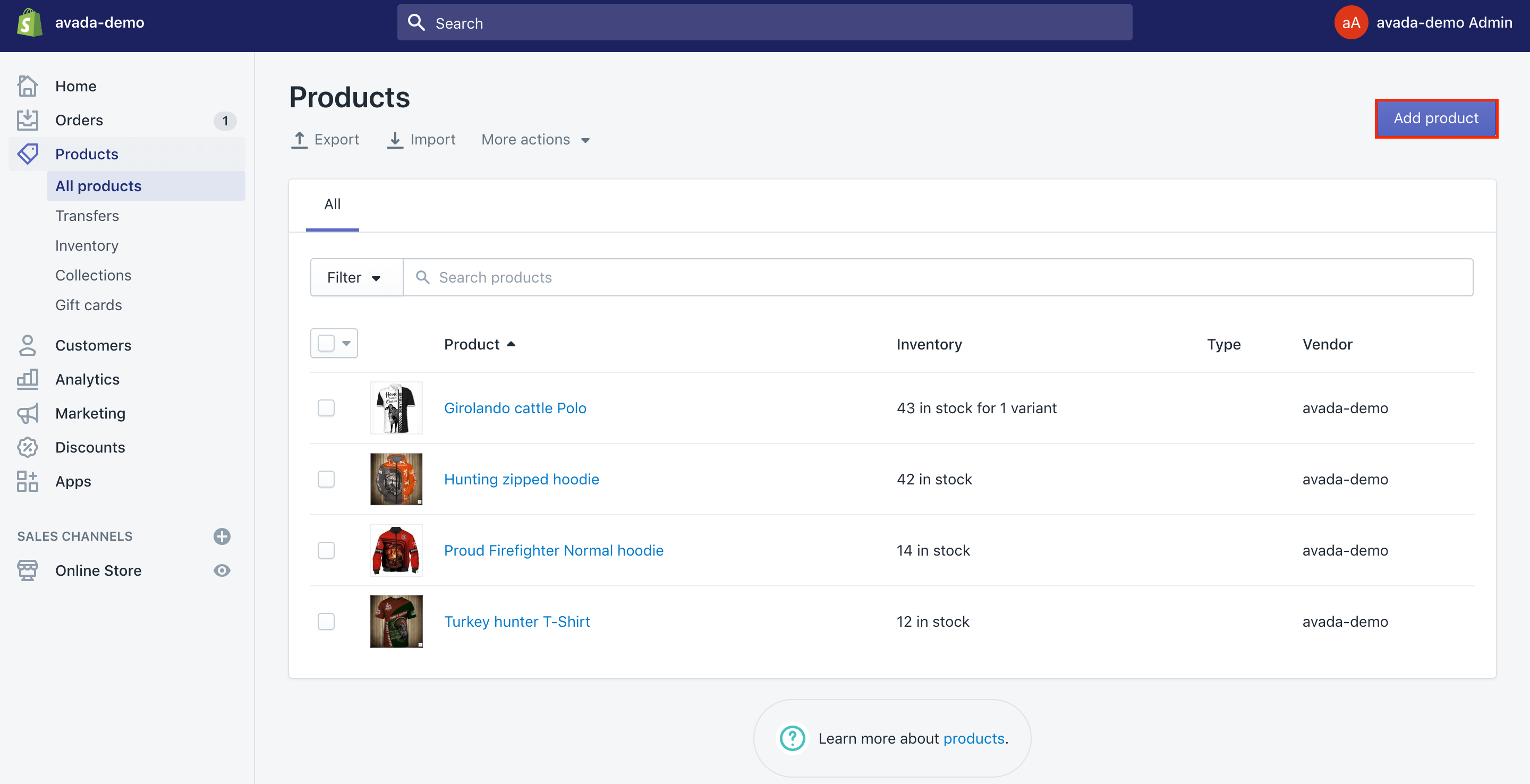Open Online Store sales channel
1530x784 pixels.
[98, 570]
